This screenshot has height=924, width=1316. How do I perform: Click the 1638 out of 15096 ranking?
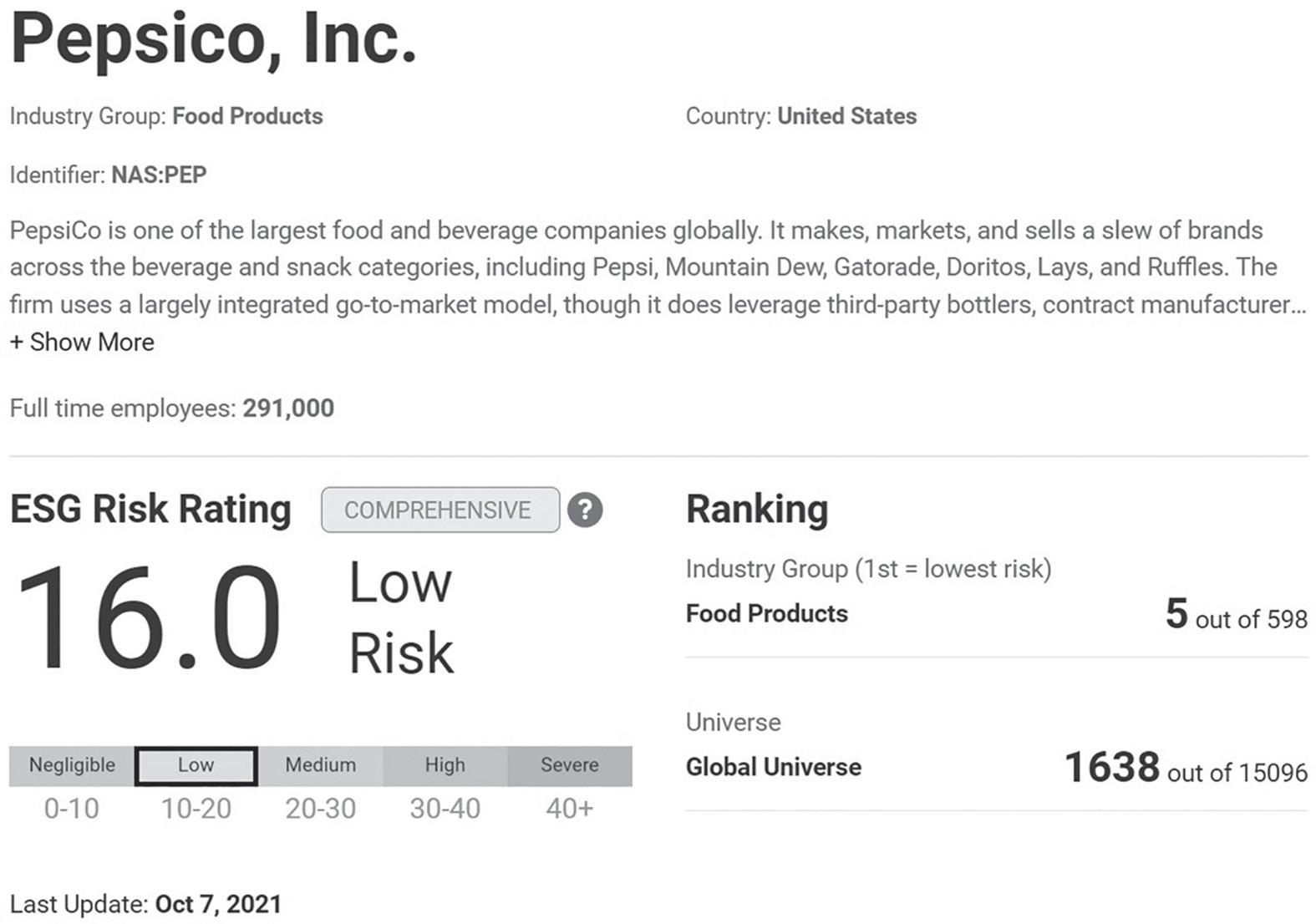pyautogui.click(x=1186, y=768)
